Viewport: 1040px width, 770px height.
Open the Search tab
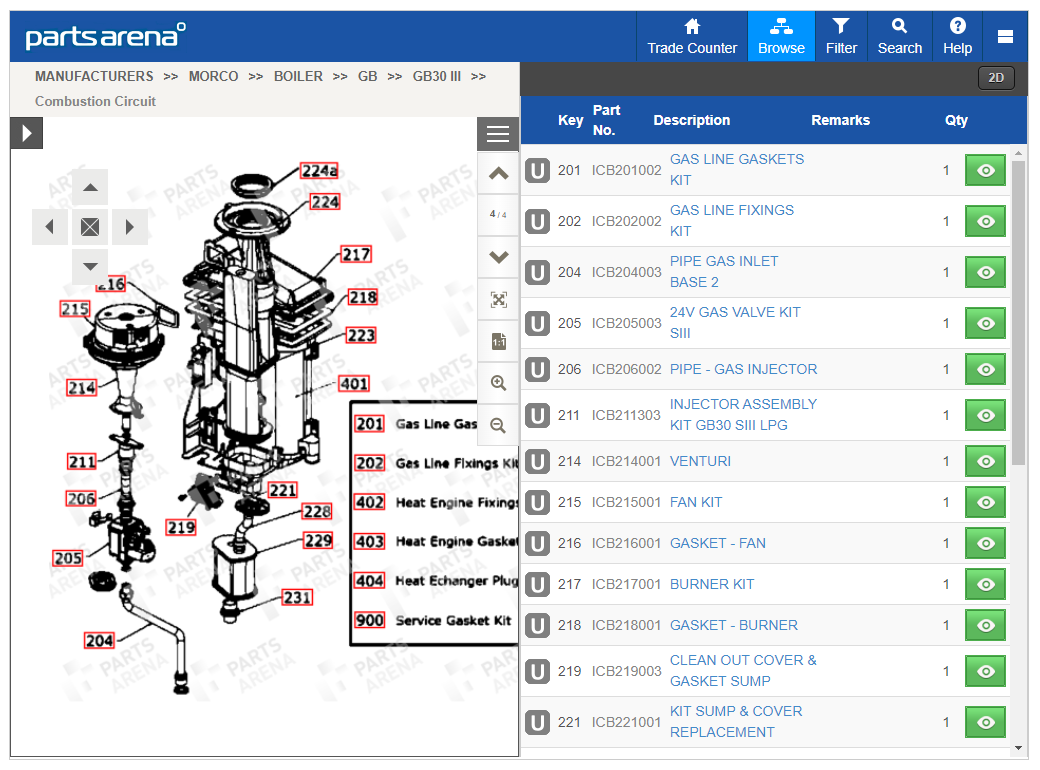(899, 36)
